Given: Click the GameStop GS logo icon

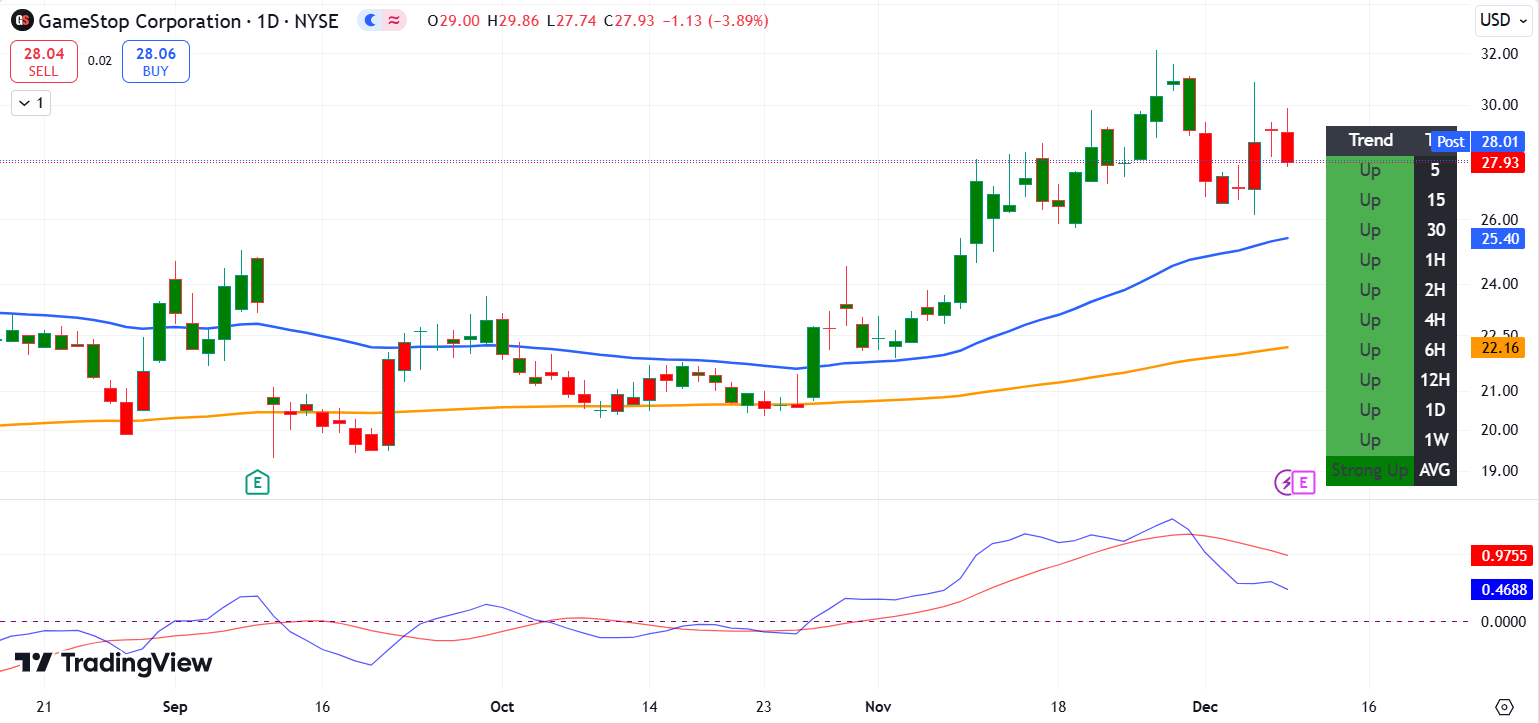Looking at the screenshot, I should [22, 20].
